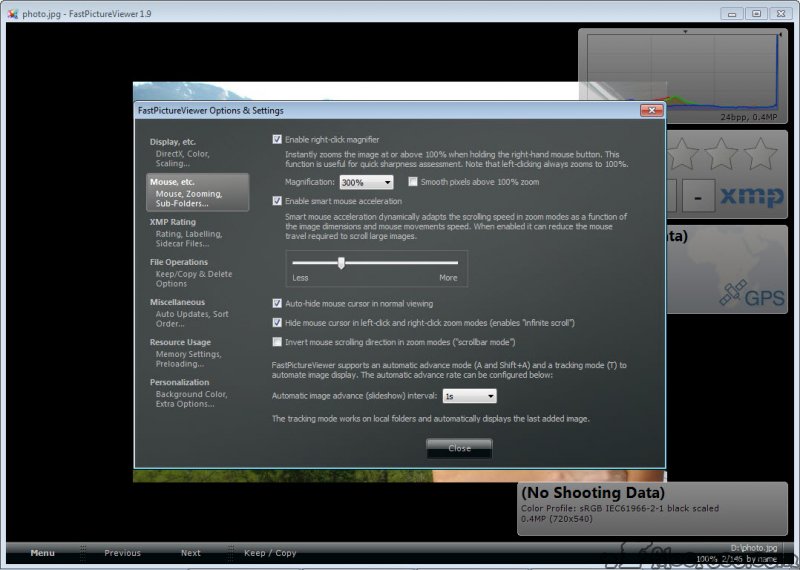The height and width of the screenshot is (570, 800).
Task: Toggle Smooth pixels above 100% zoom
Action: click(413, 182)
